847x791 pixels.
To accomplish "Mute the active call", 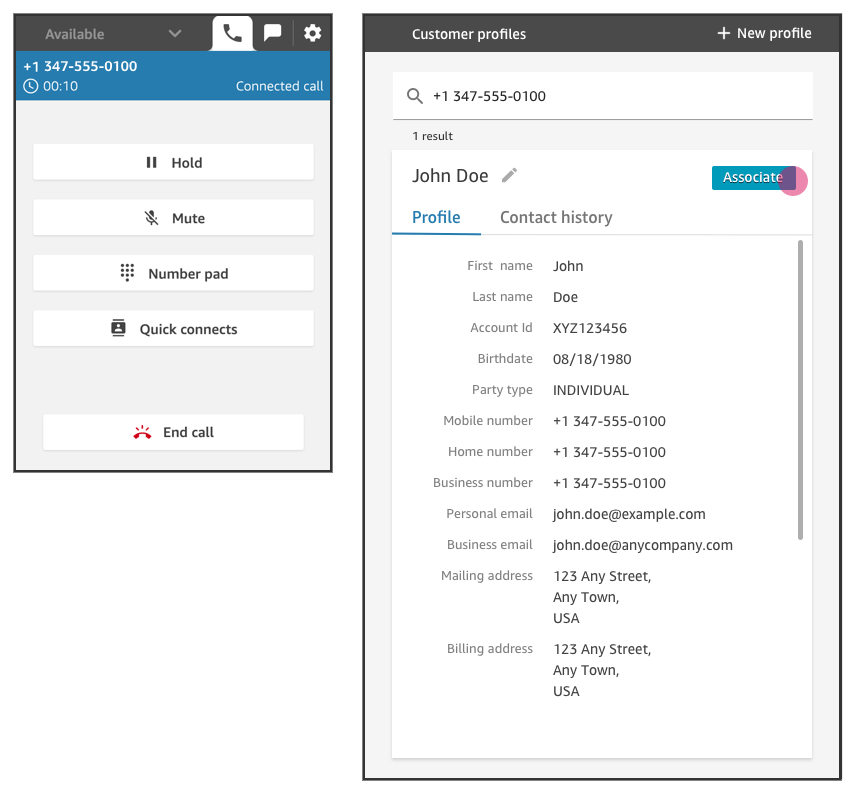I will point(173,217).
